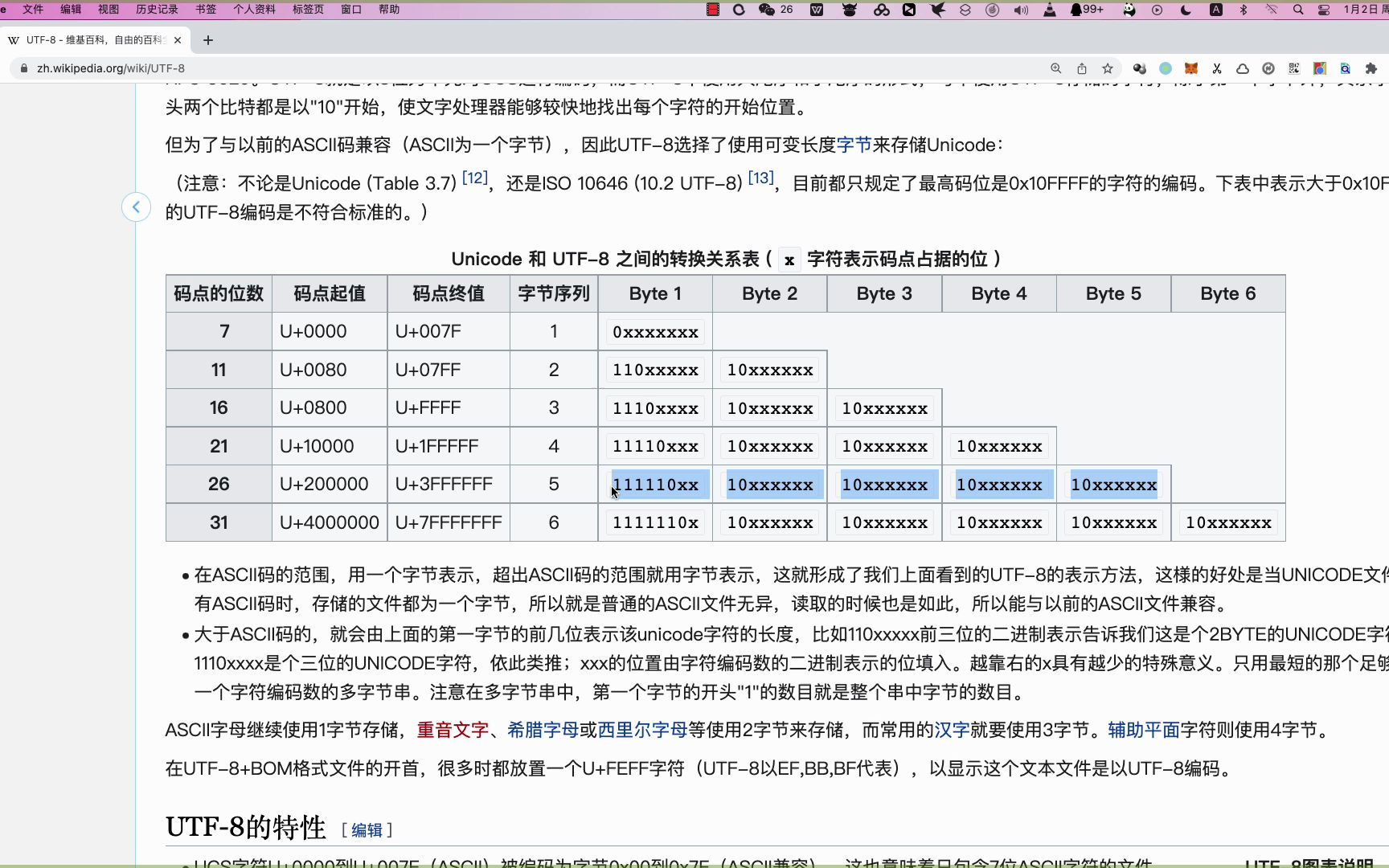Open page zoom control in address bar
The height and width of the screenshot is (868, 1389).
tap(1055, 68)
